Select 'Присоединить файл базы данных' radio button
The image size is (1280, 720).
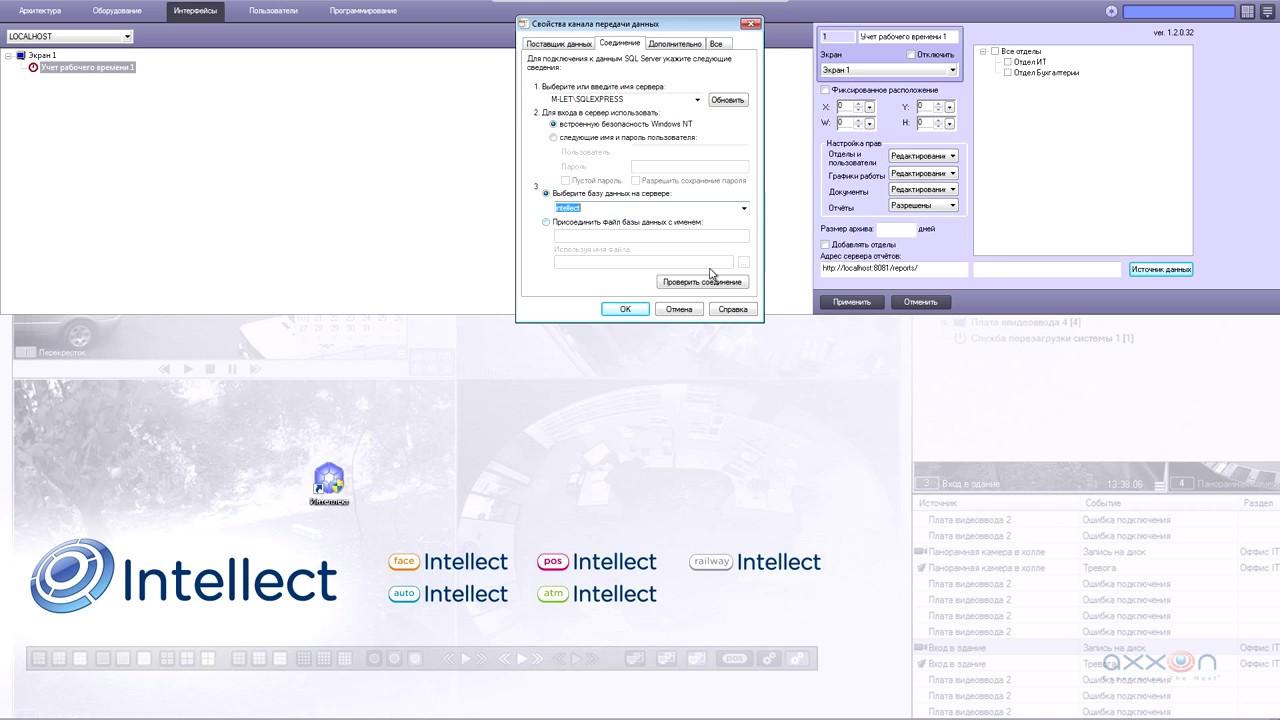click(x=546, y=222)
